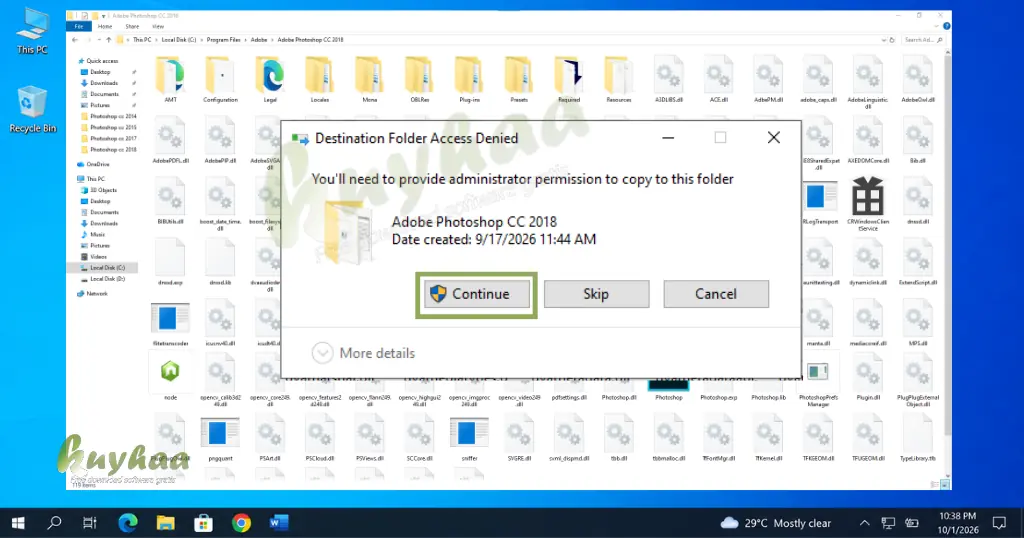The height and width of the screenshot is (538, 1024).
Task: Select Local Disk (C:) in navigation pane
Action: tap(107, 268)
